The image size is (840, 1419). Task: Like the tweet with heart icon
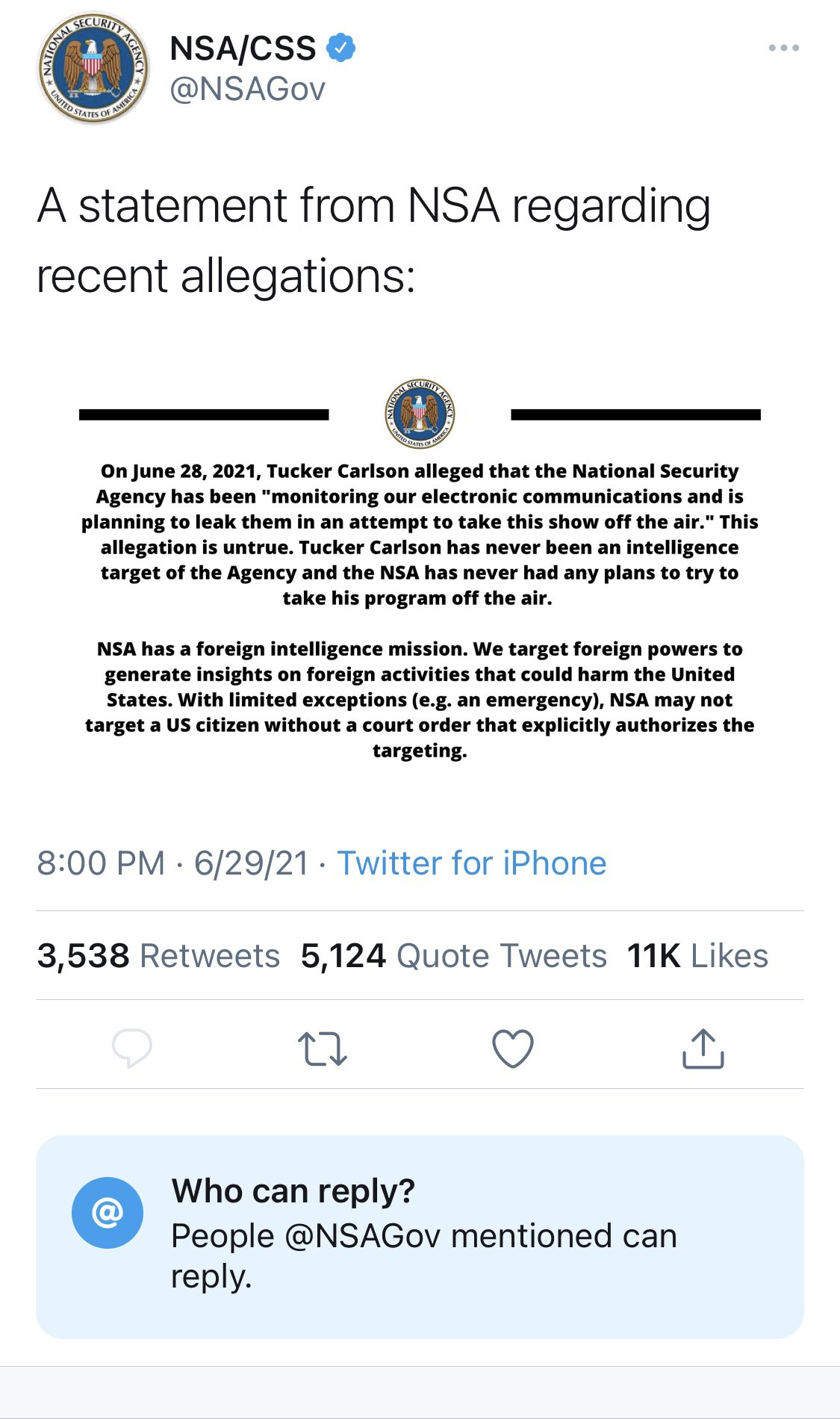[513, 1048]
